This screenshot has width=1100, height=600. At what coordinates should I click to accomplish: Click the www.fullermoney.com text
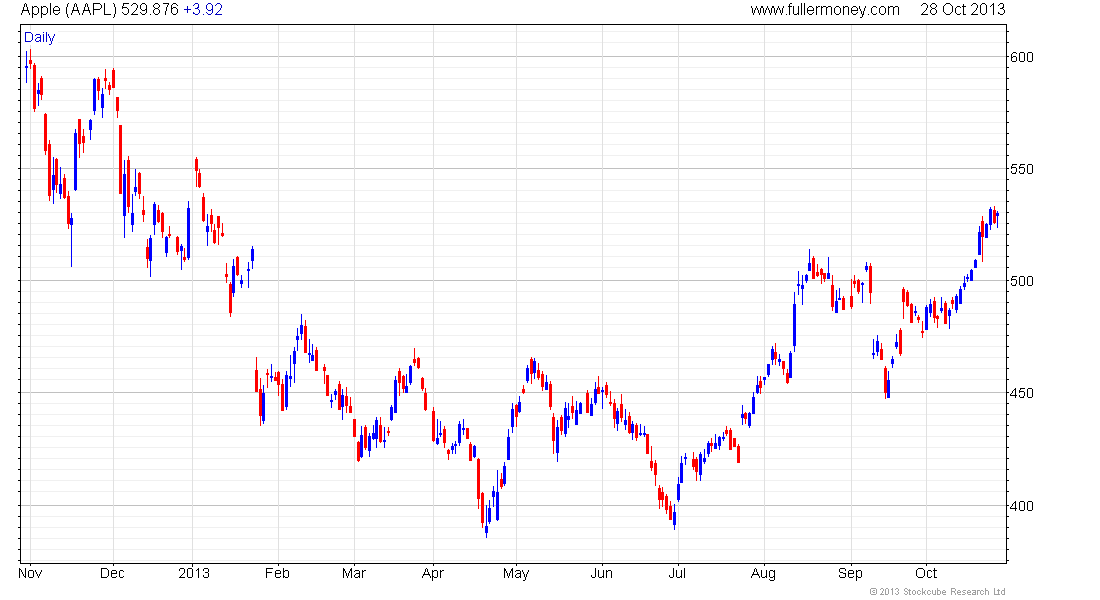(825, 10)
